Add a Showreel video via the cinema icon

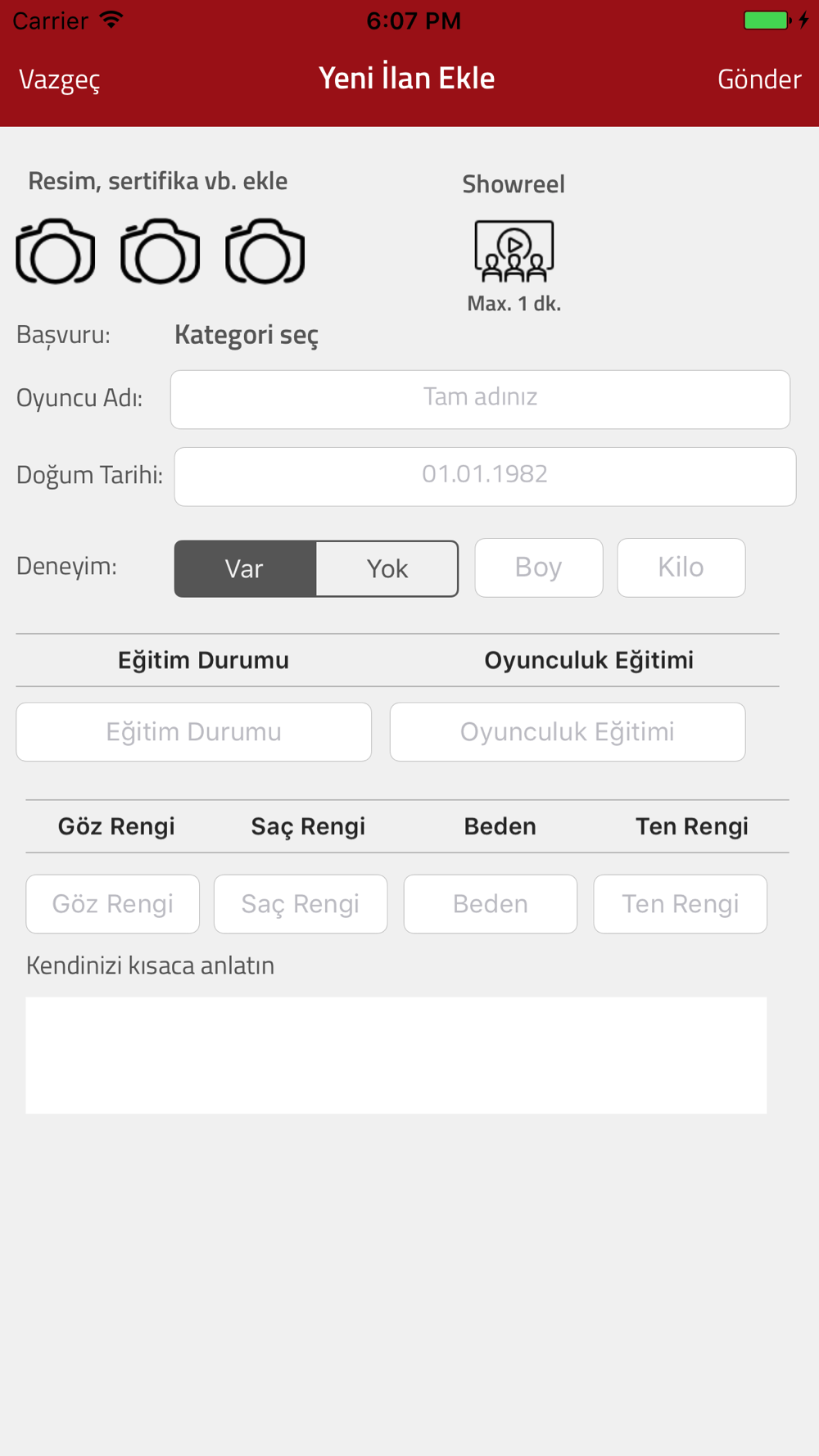(514, 251)
